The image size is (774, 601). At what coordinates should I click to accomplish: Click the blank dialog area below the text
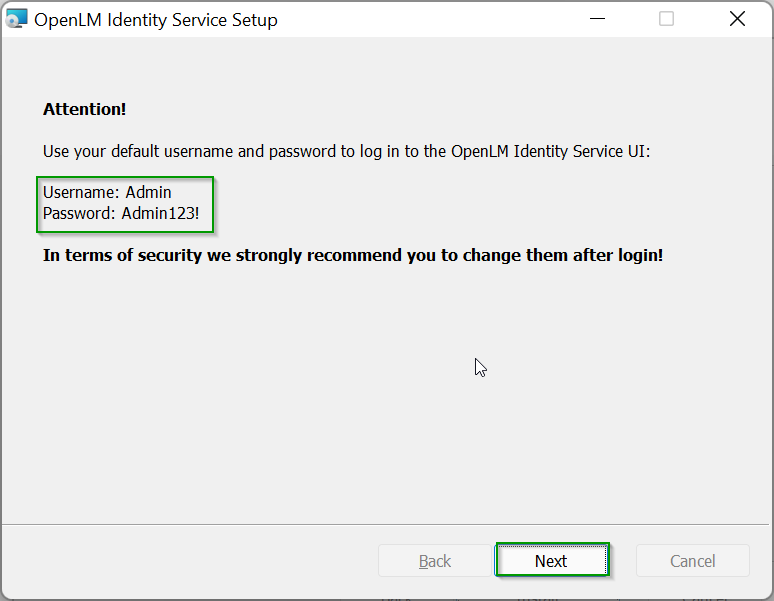coord(300,400)
